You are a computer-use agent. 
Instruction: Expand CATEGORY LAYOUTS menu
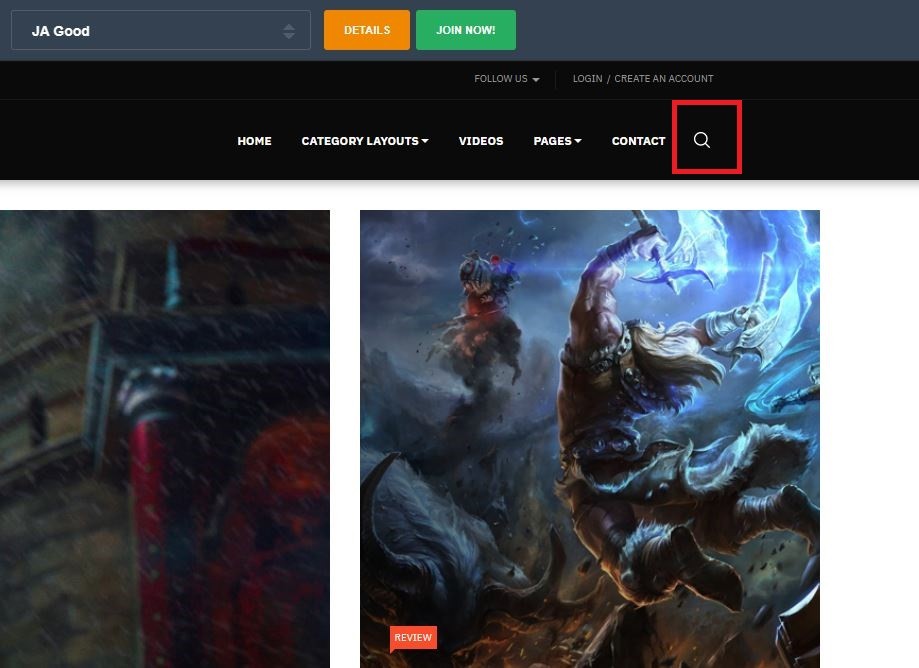tap(365, 141)
